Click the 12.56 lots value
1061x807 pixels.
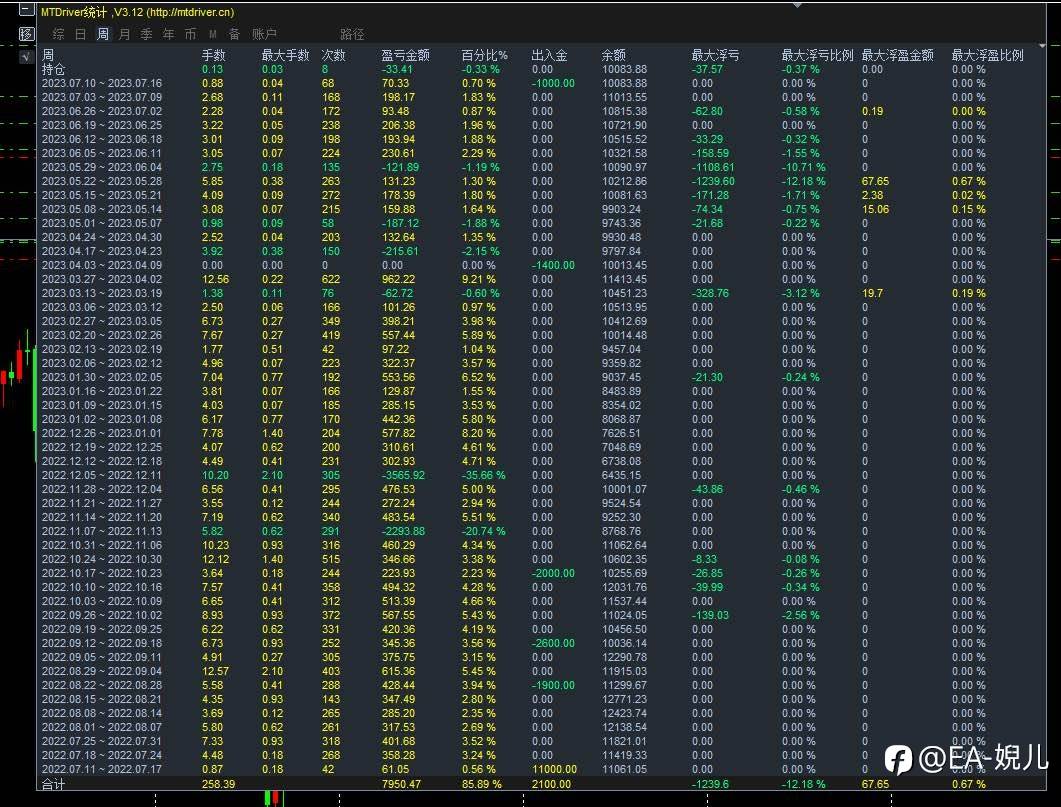[215, 279]
